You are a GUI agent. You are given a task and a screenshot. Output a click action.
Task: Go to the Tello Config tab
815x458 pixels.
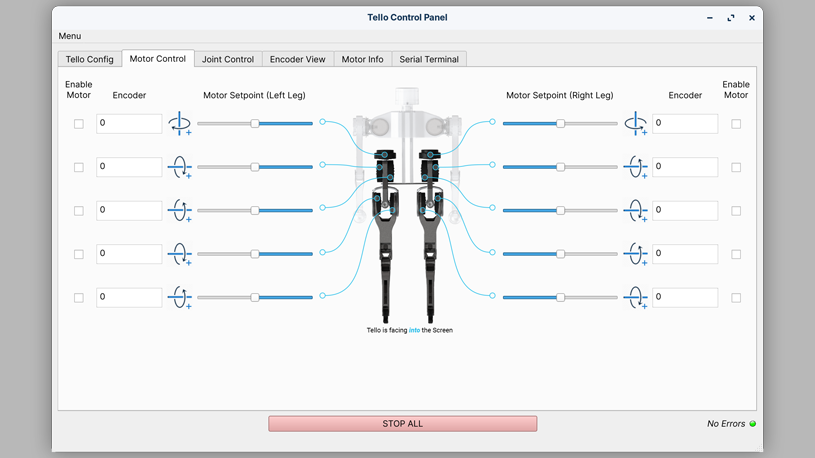[x=90, y=59]
